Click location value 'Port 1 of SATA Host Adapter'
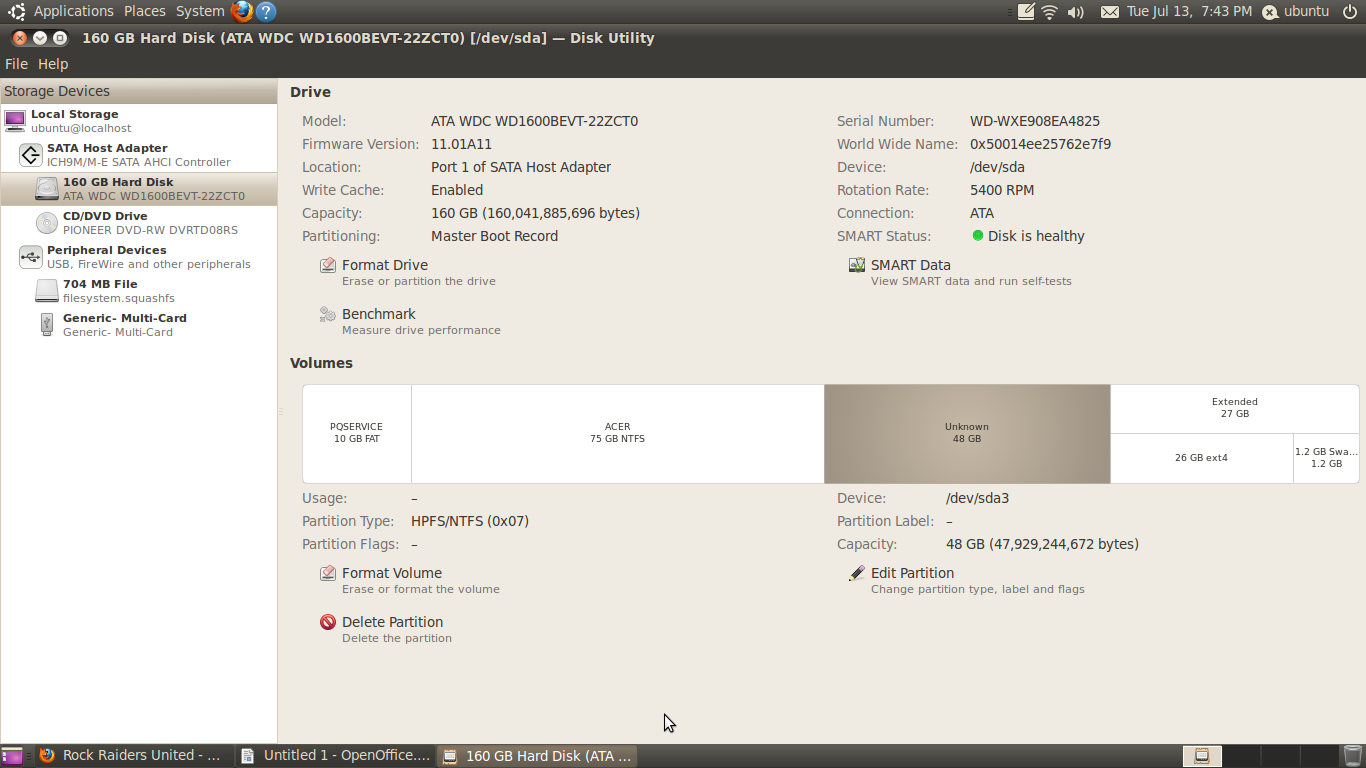 tap(521, 167)
